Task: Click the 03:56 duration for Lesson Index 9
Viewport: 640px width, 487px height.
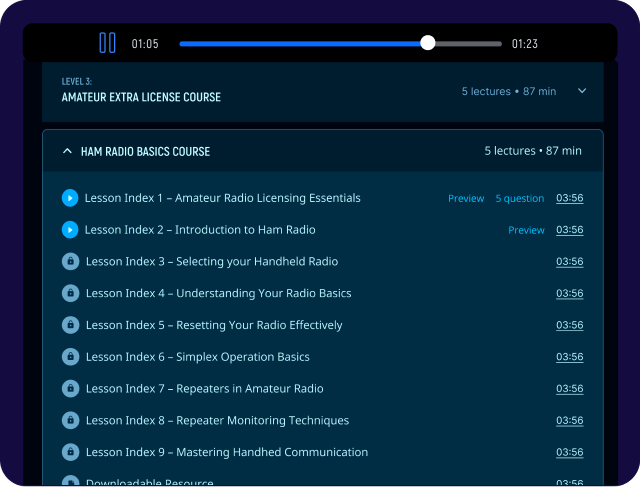Action: tap(569, 452)
